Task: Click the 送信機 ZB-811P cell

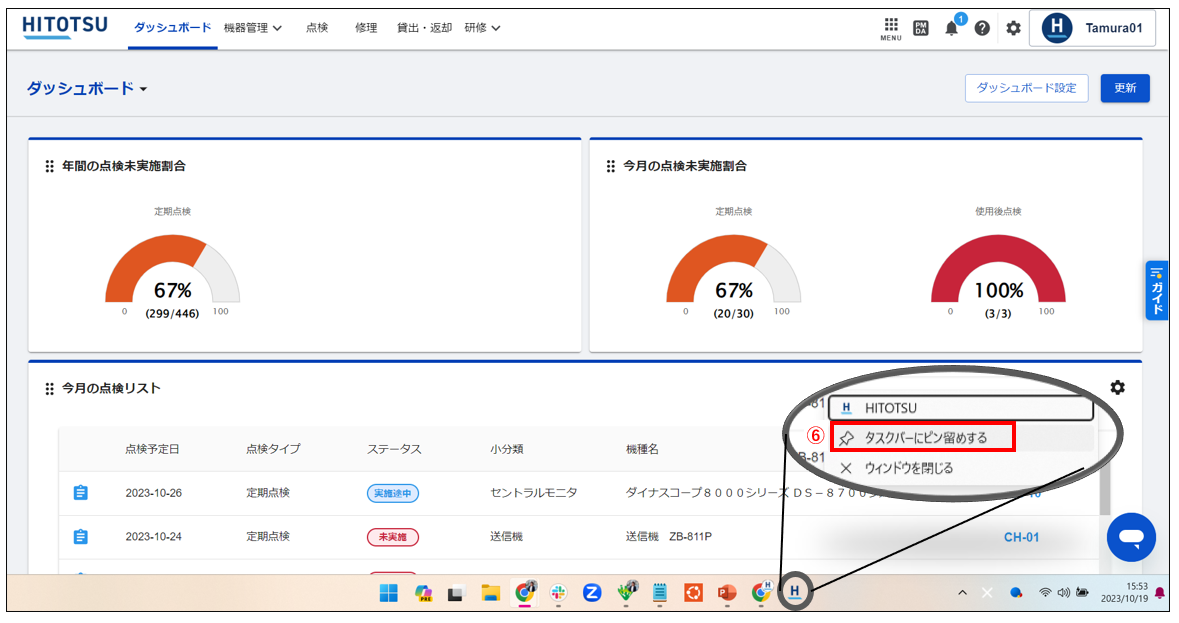Action: pyautogui.click(x=668, y=537)
